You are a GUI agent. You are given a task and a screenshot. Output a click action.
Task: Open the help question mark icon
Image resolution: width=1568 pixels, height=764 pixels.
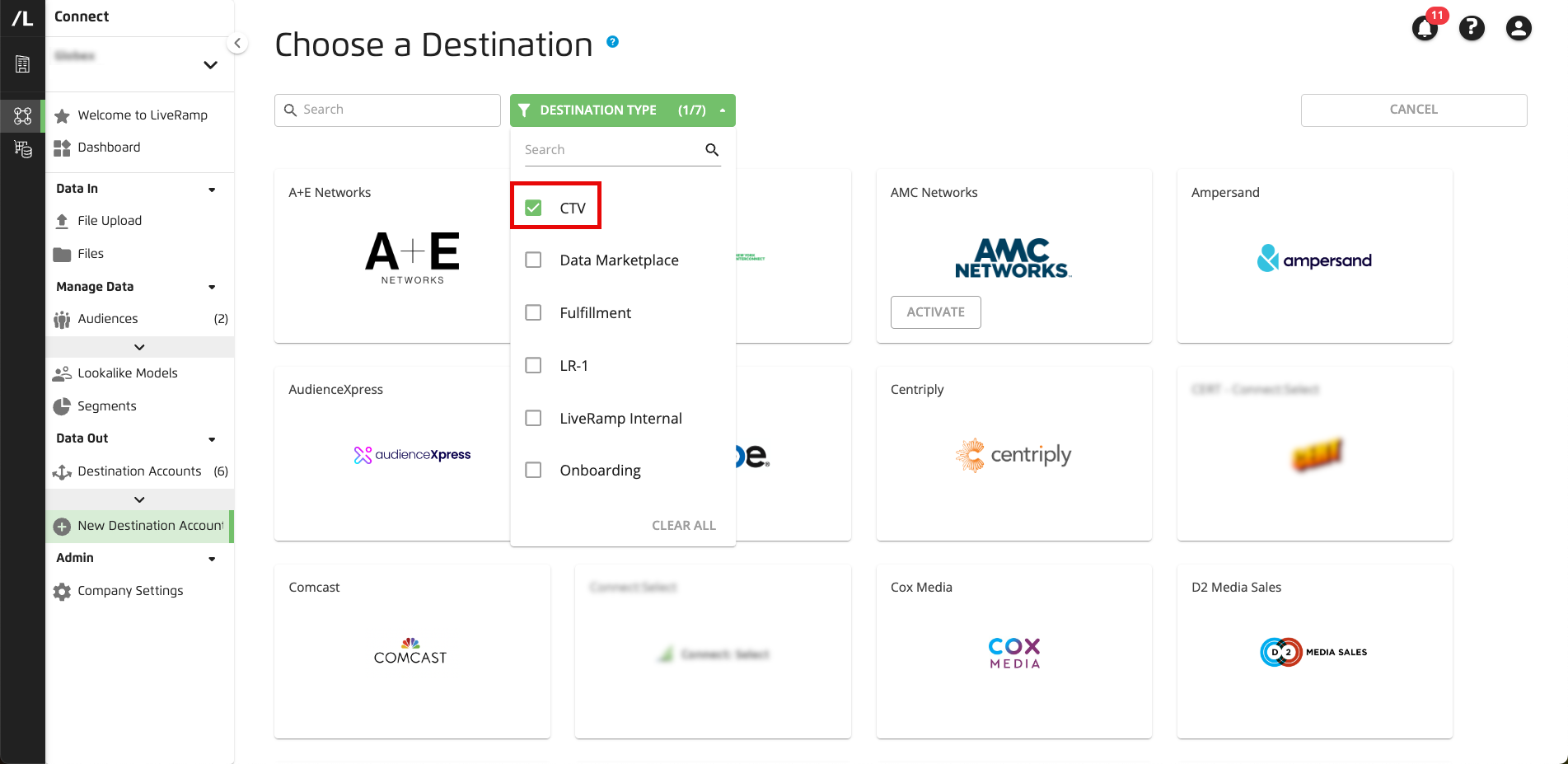tap(1472, 29)
